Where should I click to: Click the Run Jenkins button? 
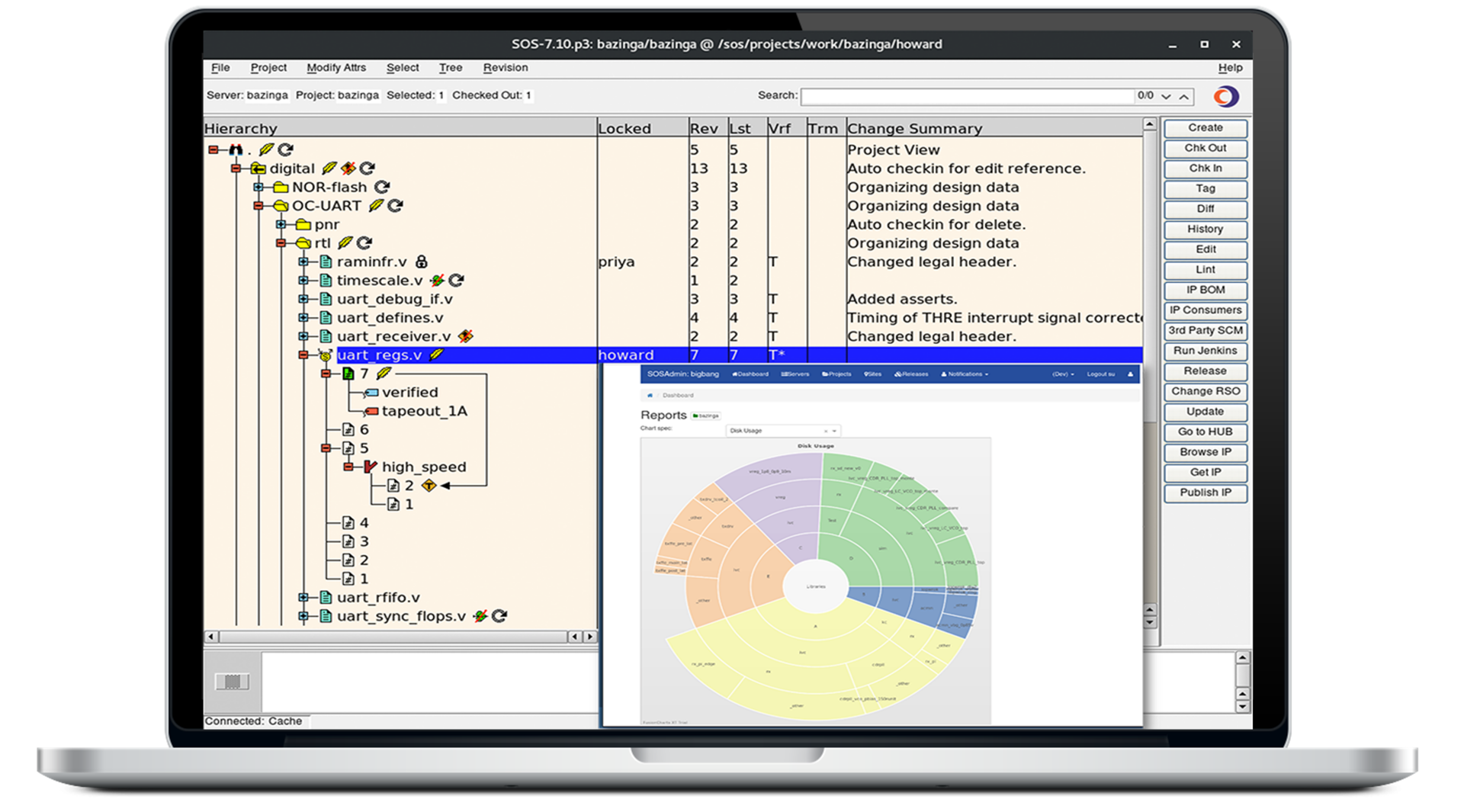1205,351
